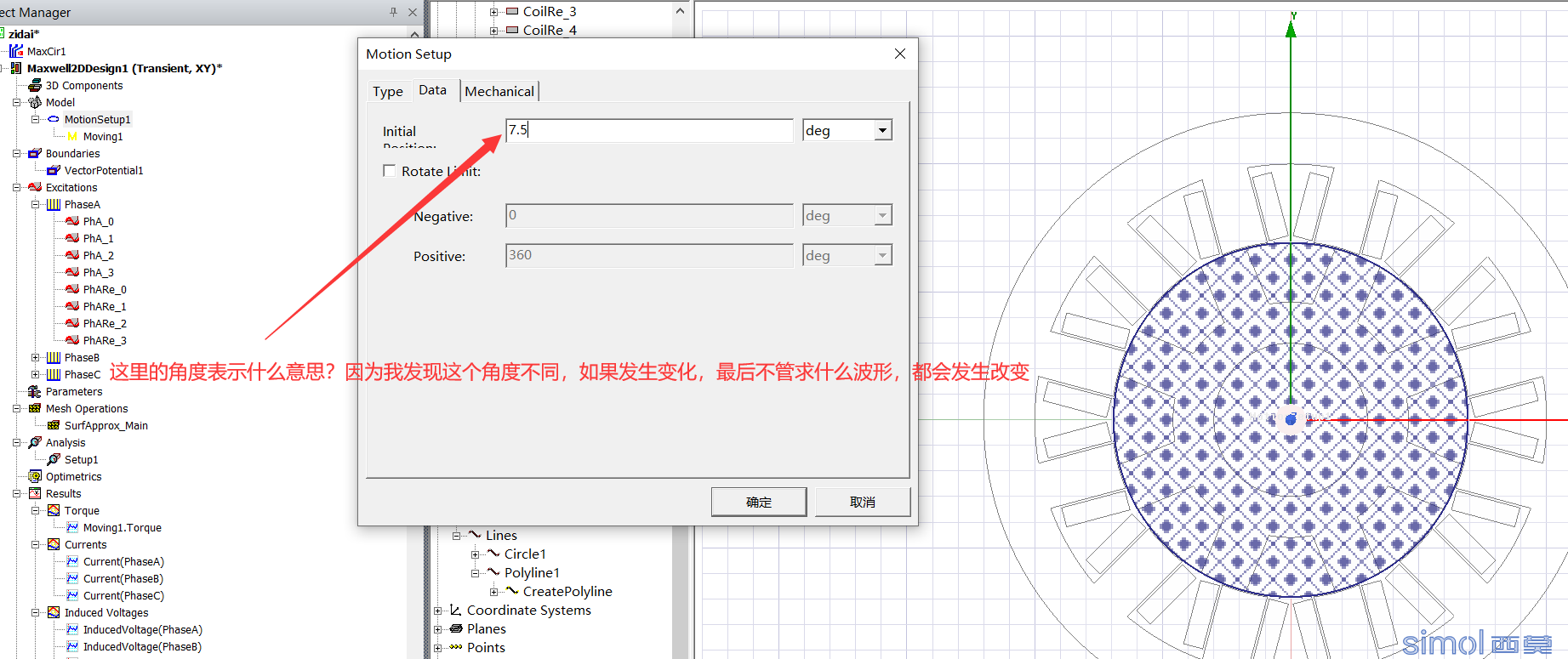Click the PhaseA winding icon

pyautogui.click(x=54, y=204)
